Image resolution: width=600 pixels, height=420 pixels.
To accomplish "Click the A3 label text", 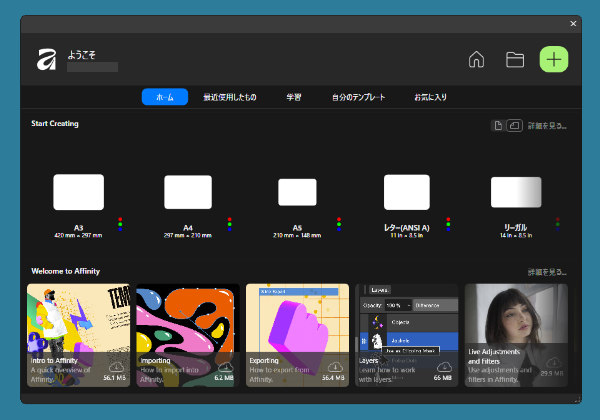I will pos(78,228).
